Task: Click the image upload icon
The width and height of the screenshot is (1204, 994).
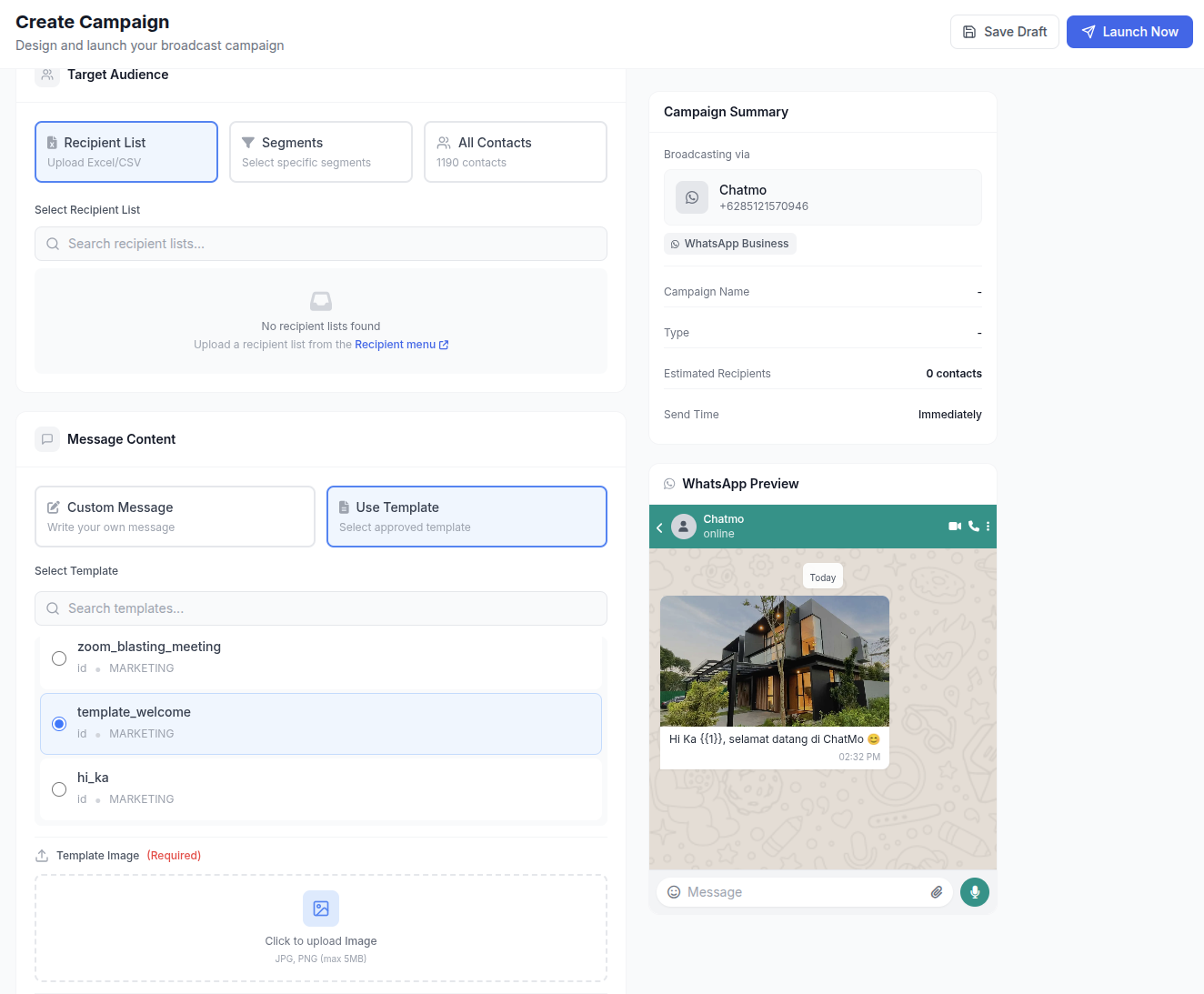Action: [x=321, y=909]
